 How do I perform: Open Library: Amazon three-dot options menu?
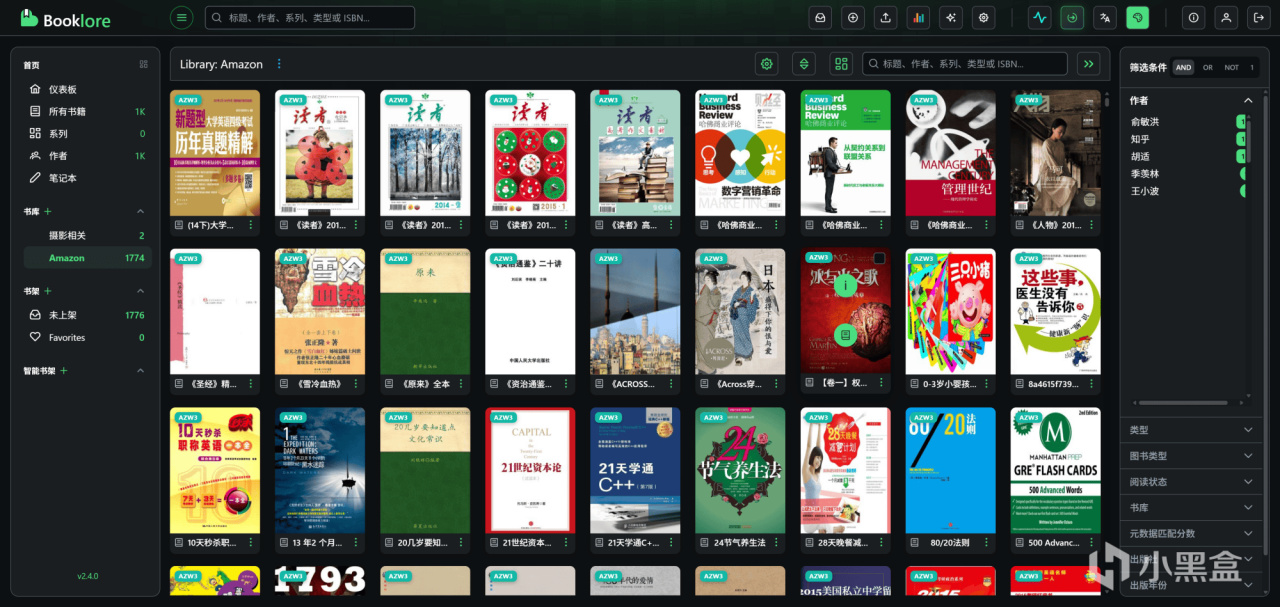click(x=279, y=64)
